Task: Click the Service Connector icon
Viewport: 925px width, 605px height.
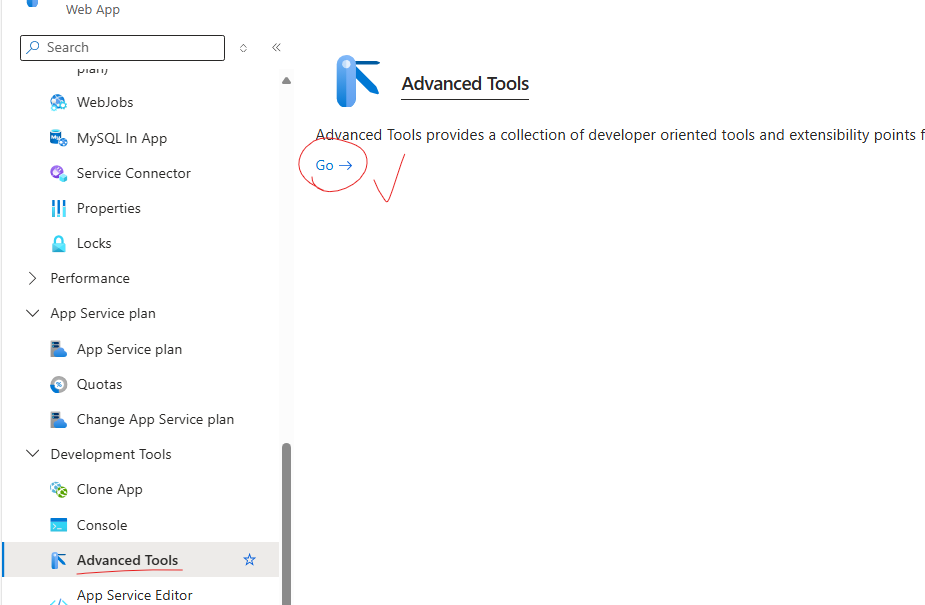Action: point(58,173)
